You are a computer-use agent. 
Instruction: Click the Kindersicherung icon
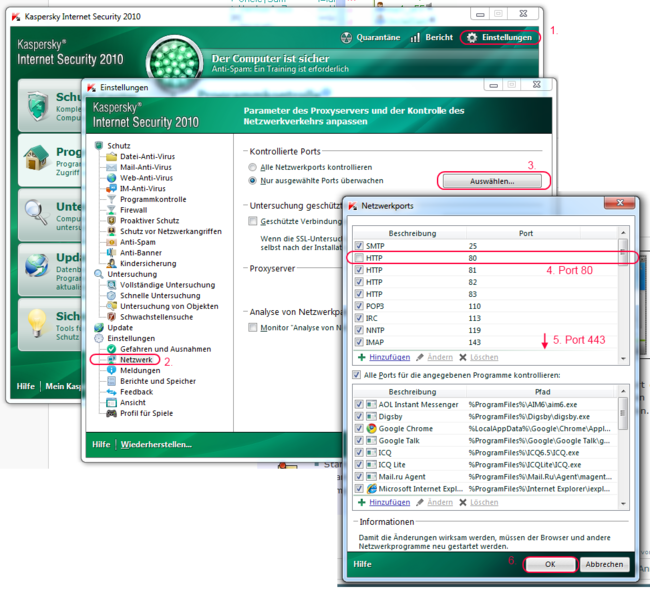point(111,264)
